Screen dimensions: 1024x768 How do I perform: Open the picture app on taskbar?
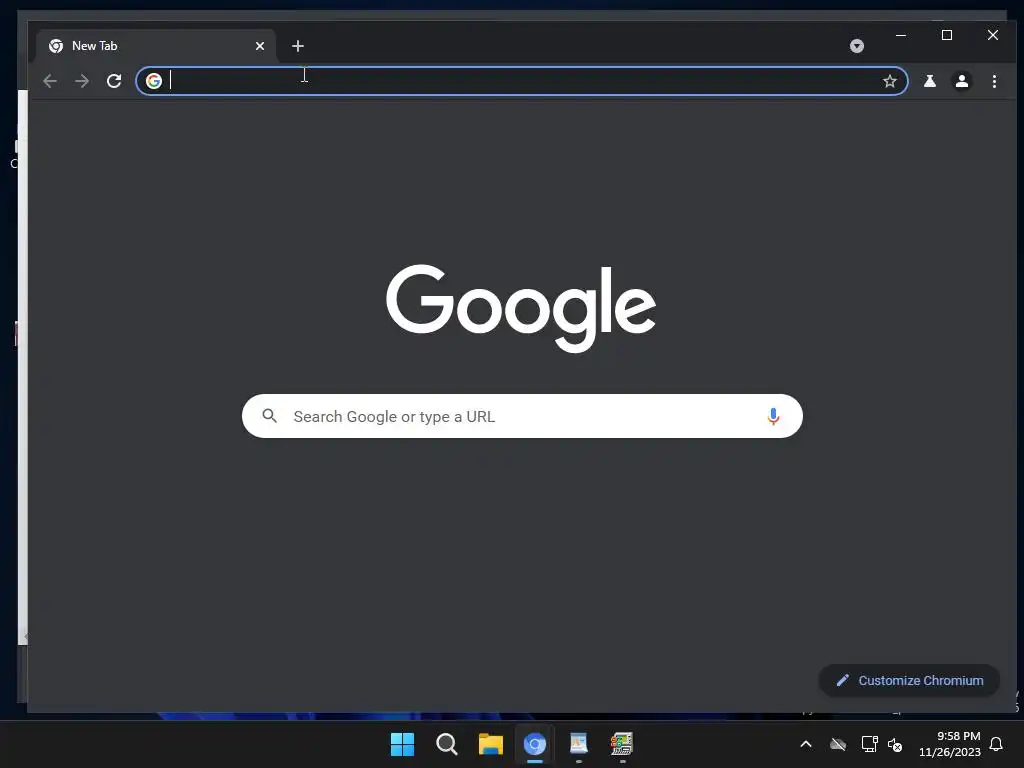click(x=579, y=744)
